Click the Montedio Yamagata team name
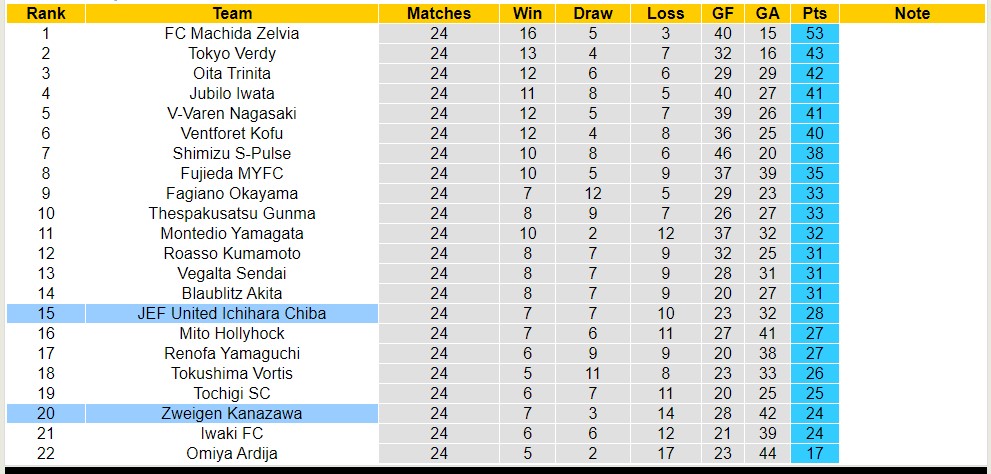Viewport: 991px width, 474px height. point(232,233)
